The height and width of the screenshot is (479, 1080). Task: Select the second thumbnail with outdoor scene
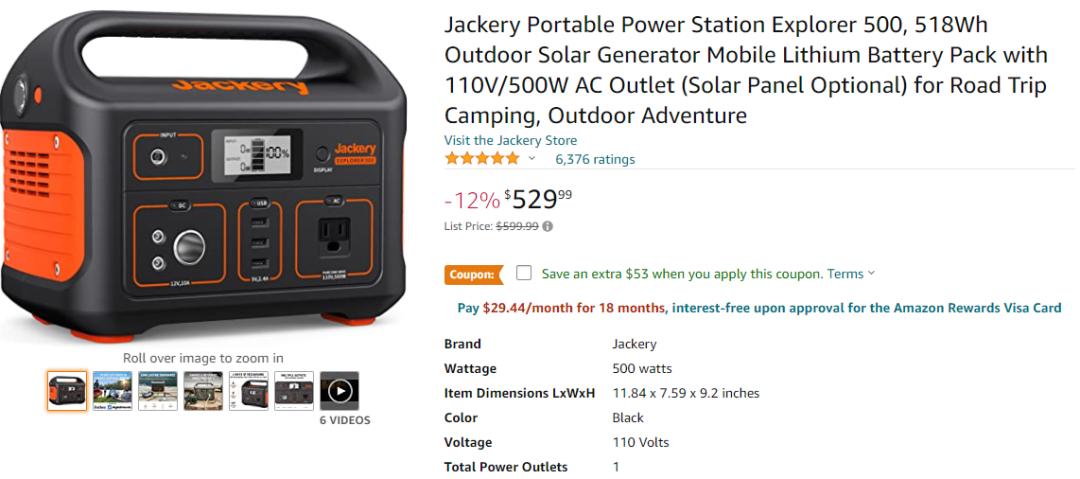click(x=112, y=391)
